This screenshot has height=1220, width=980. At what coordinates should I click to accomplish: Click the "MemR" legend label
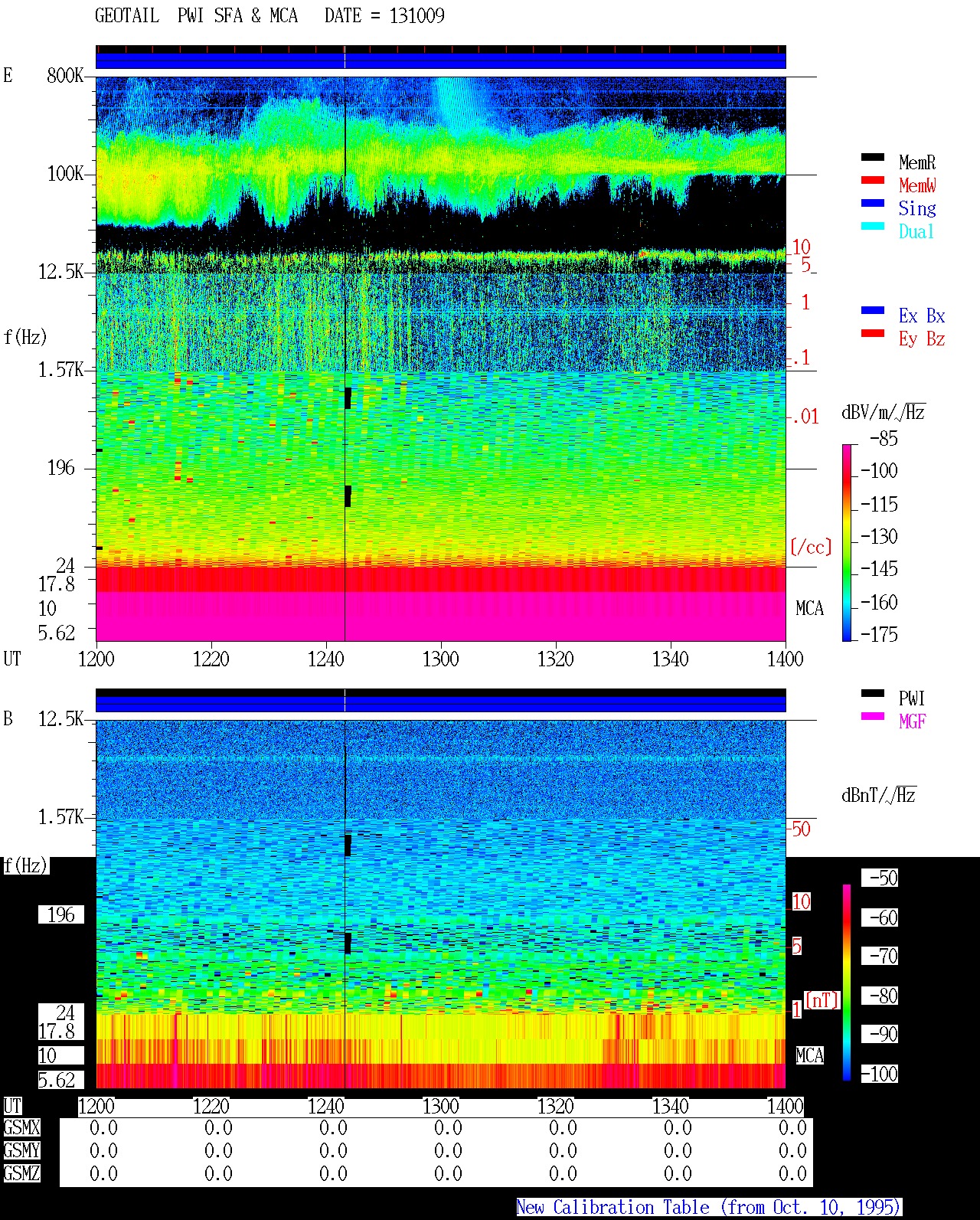coord(917,162)
